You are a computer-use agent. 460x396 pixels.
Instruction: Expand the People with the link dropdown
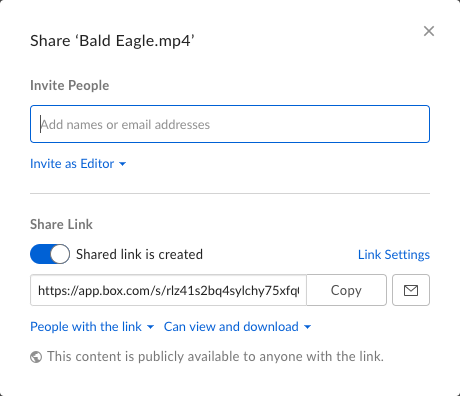[x=92, y=327]
